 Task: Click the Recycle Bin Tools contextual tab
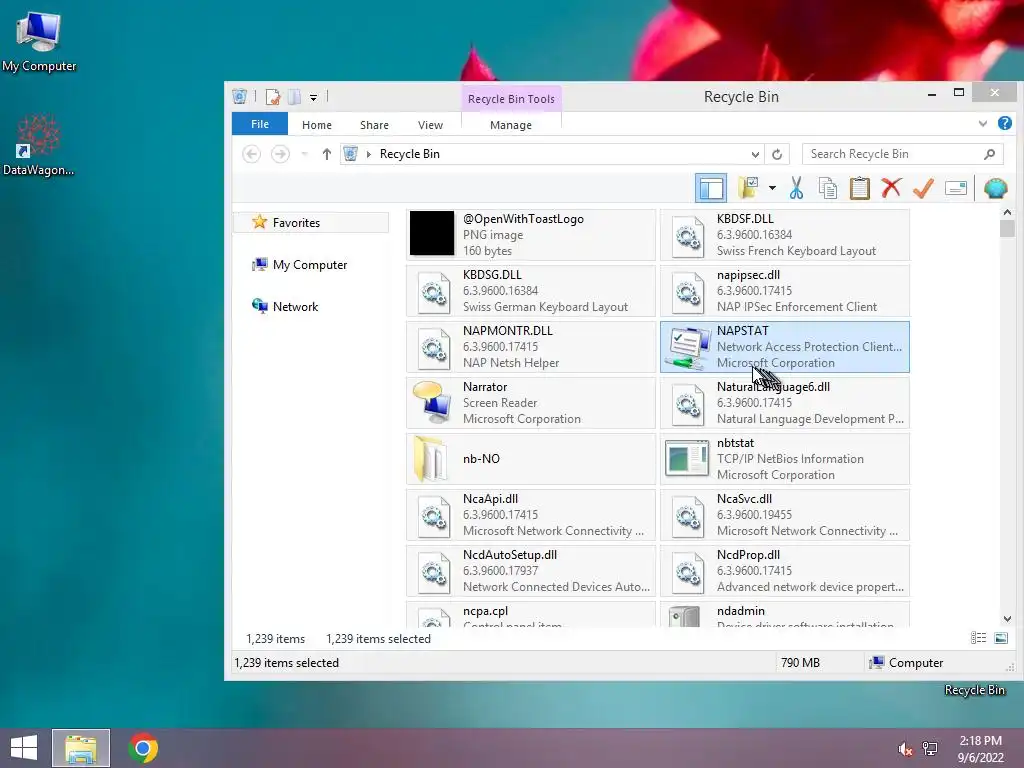tap(511, 99)
